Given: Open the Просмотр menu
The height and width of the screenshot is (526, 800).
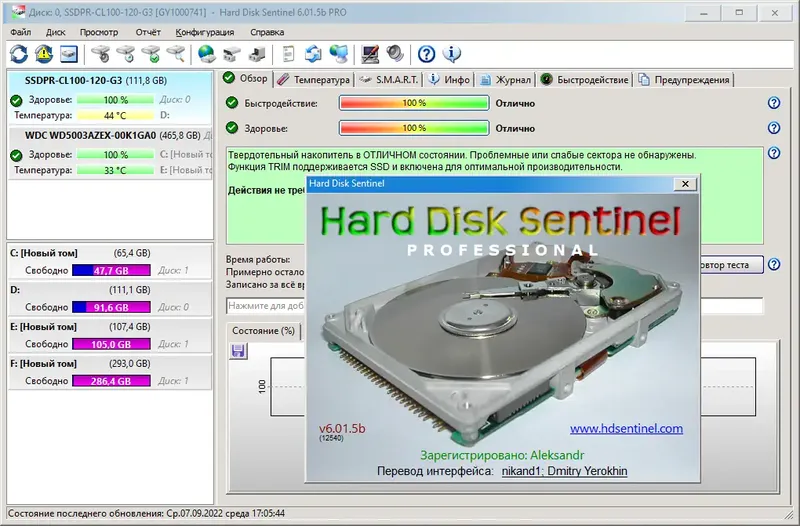Looking at the screenshot, I should (99, 32).
